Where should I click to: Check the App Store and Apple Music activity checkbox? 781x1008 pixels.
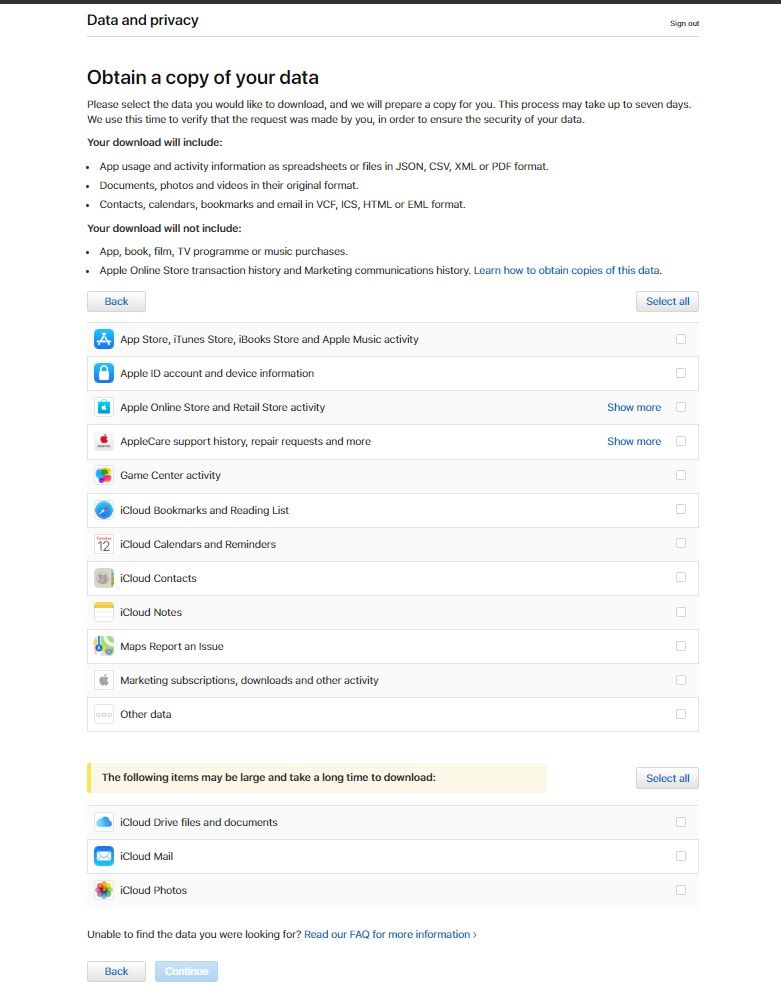(681, 339)
